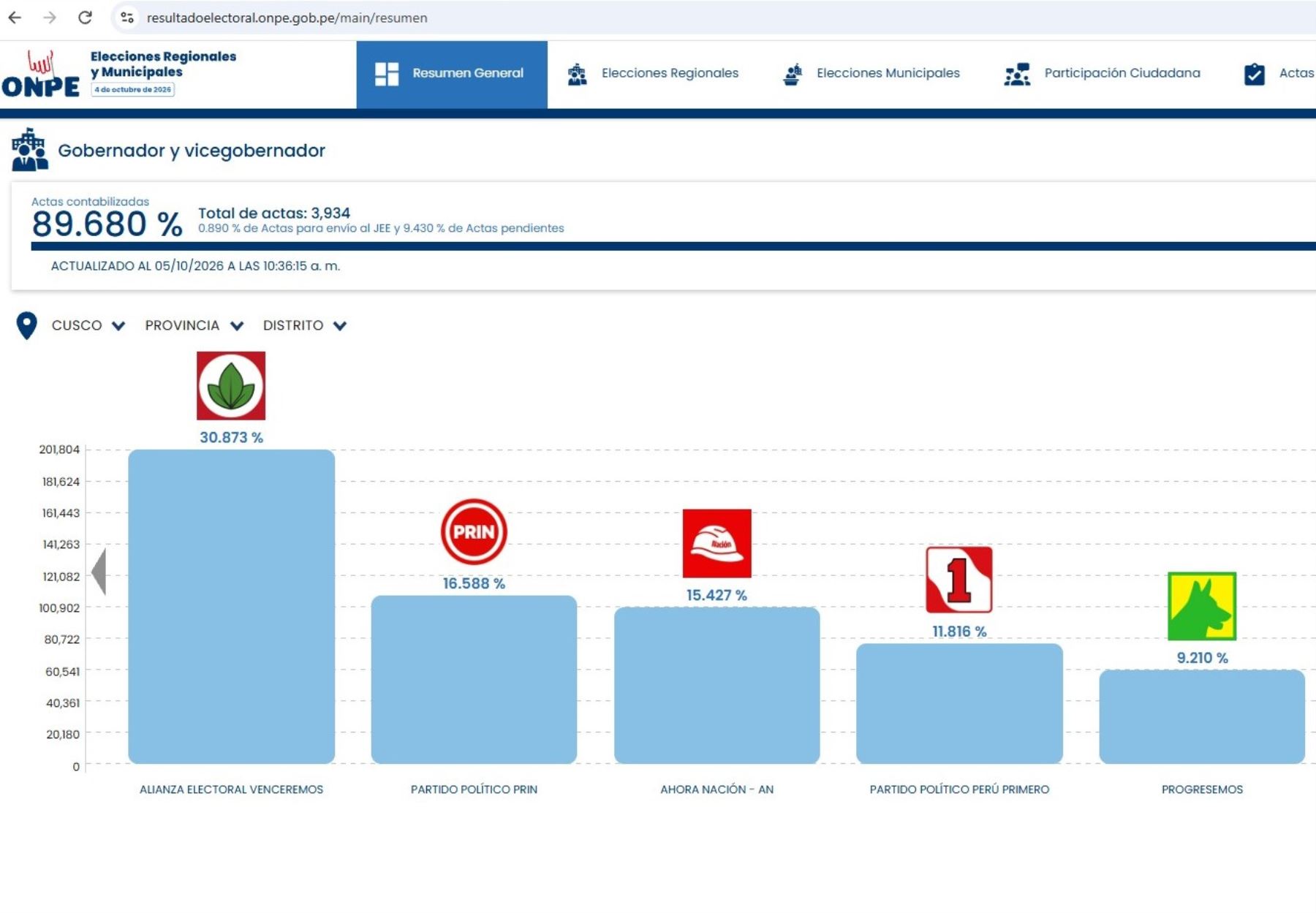Click the Gobernador y vicegobernador building icon
The width and height of the screenshot is (1316, 913).
coord(30,150)
